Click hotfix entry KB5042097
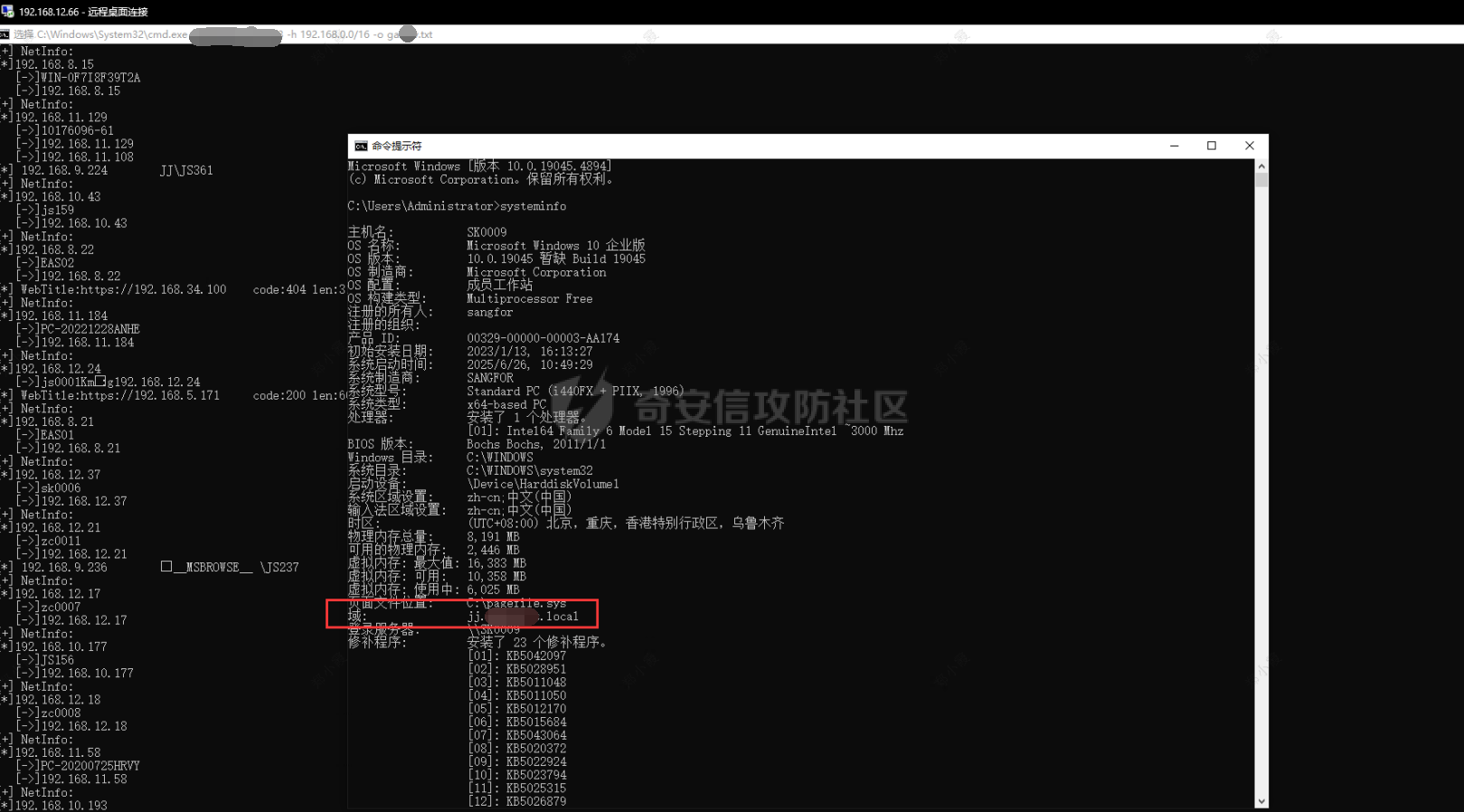This screenshot has width=1464, height=812. (x=536, y=656)
